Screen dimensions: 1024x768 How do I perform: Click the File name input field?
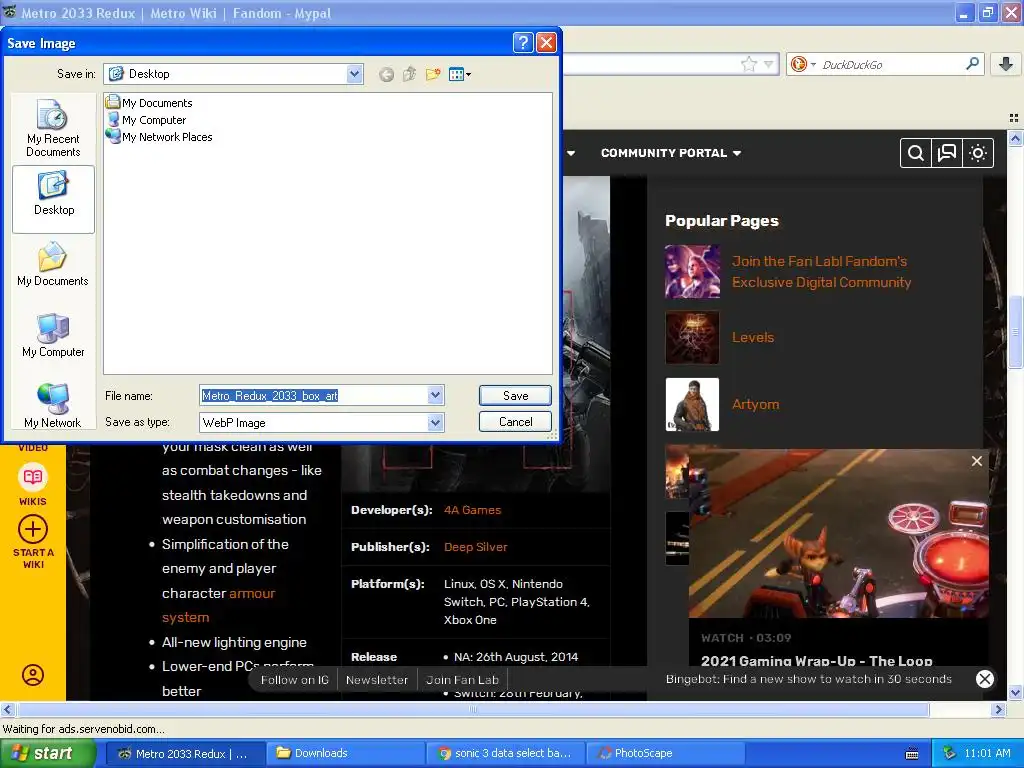pos(313,395)
